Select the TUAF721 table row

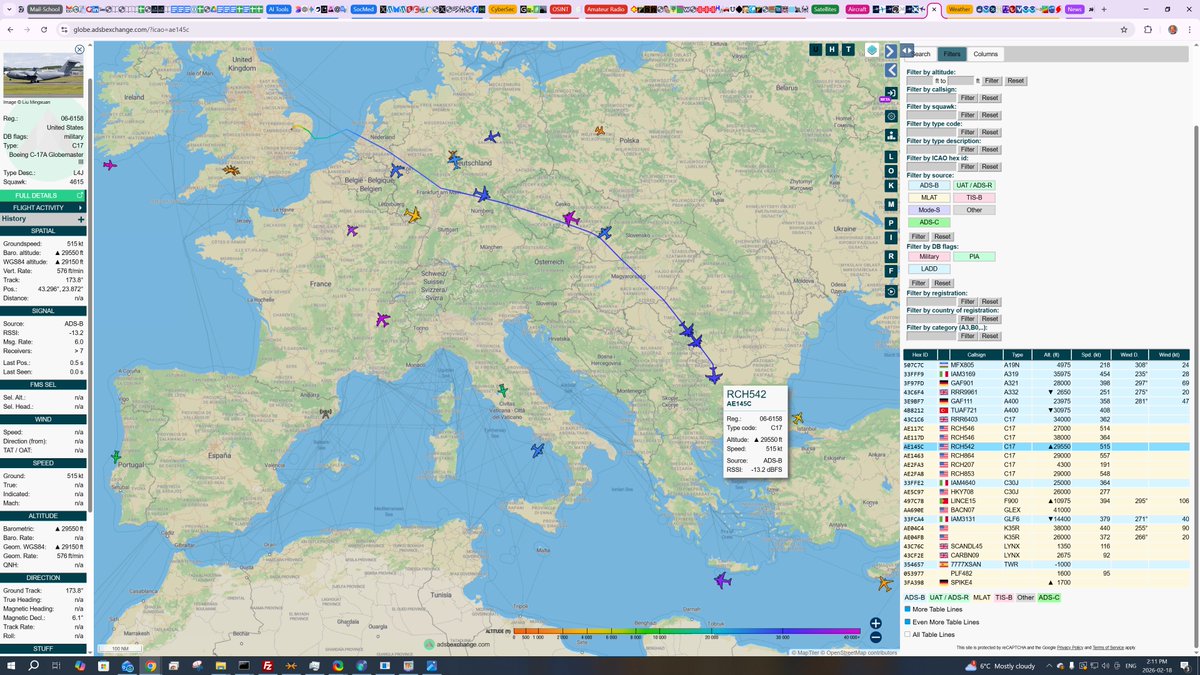pyautogui.click(x=1045, y=410)
